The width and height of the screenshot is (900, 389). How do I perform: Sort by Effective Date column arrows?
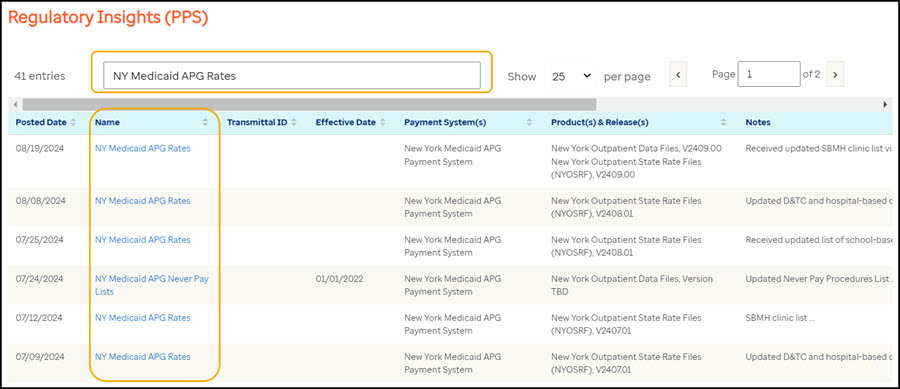click(382, 122)
